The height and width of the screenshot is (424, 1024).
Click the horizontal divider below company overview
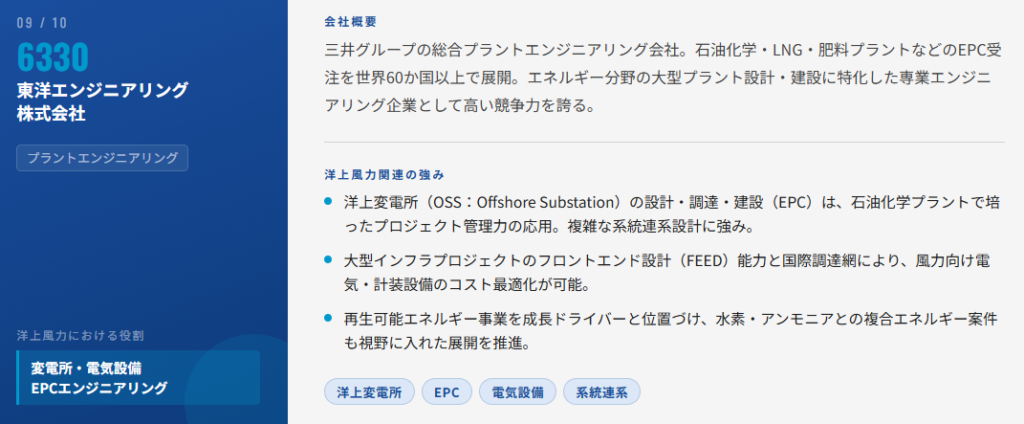click(x=664, y=142)
